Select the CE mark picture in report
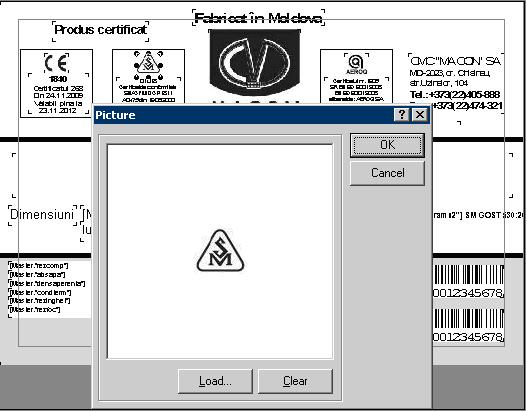 56,63
